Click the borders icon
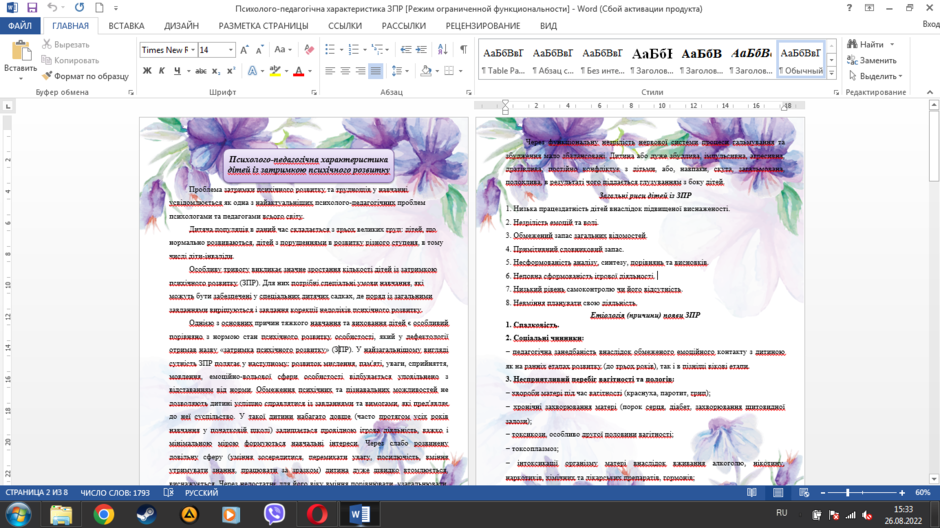Image resolution: width=940 pixels, height=528 pixels. [x=449, y=71]
